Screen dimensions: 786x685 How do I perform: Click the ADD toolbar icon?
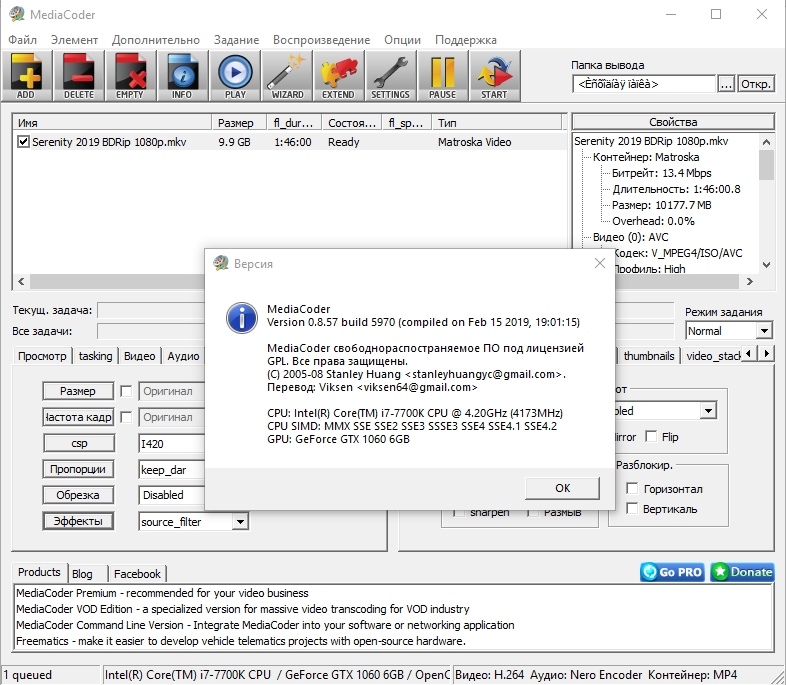26,75
